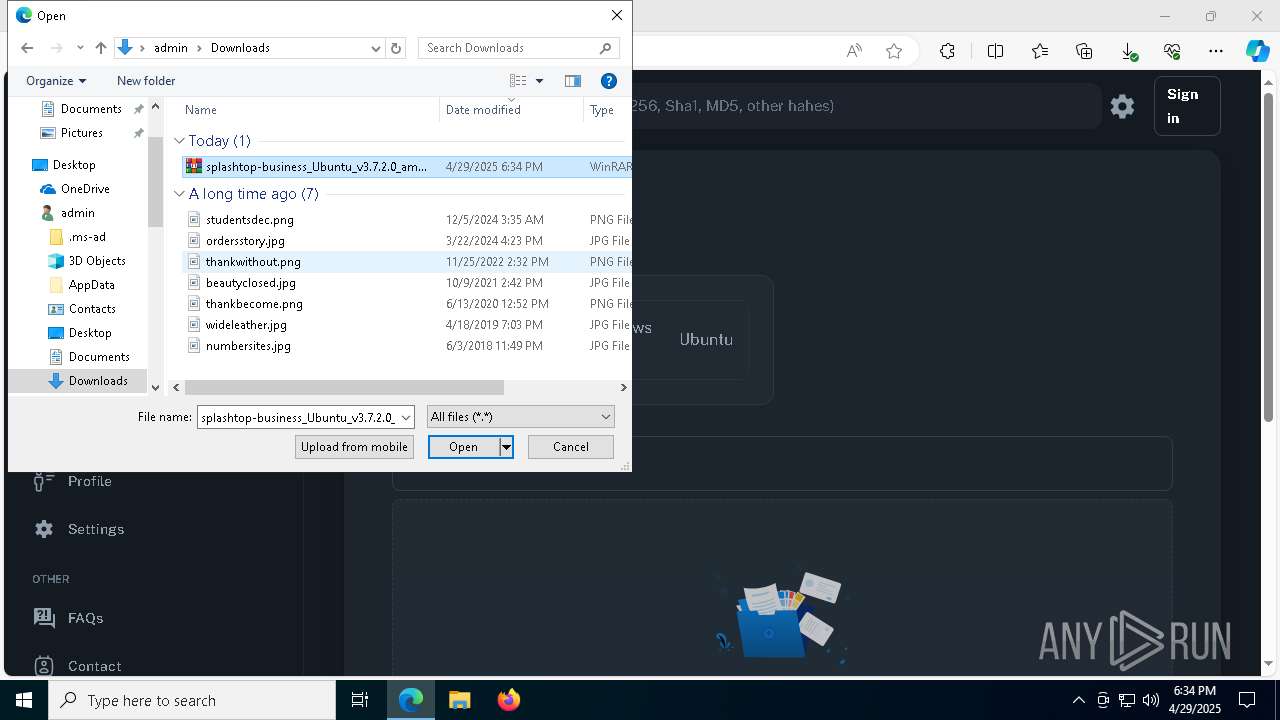
Task: Open Edge Settings and more menu
Action: coord(1216,51)
